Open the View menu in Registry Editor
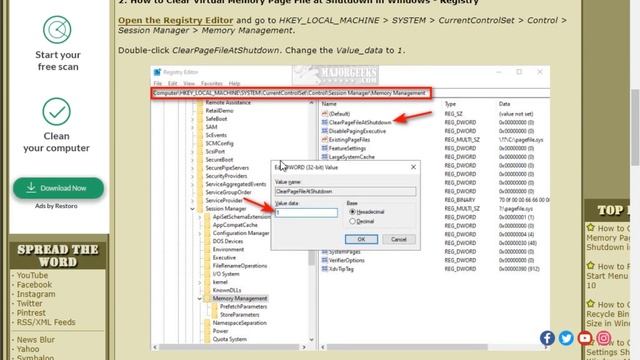640x360 pixels. coord(189,83)
